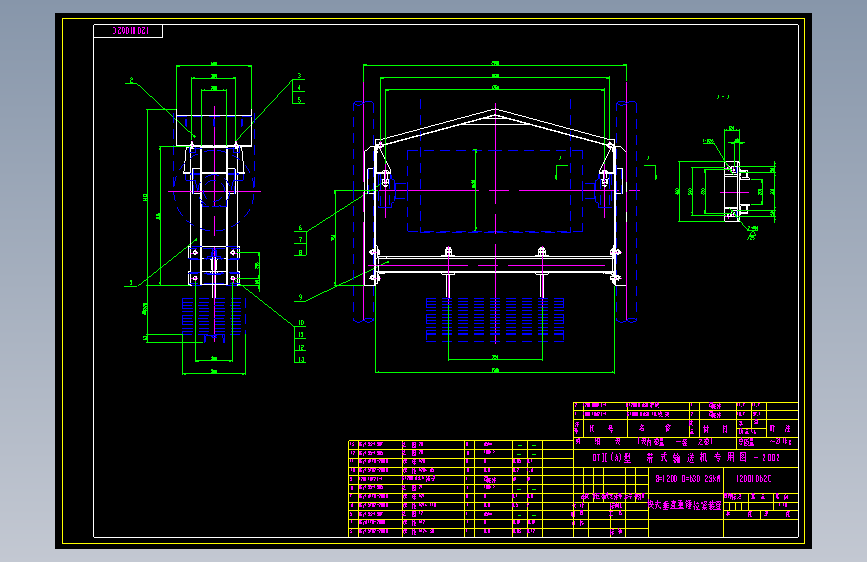Select balloon number 3 beside the side view
867x562 pixels.
click(299, 76)
